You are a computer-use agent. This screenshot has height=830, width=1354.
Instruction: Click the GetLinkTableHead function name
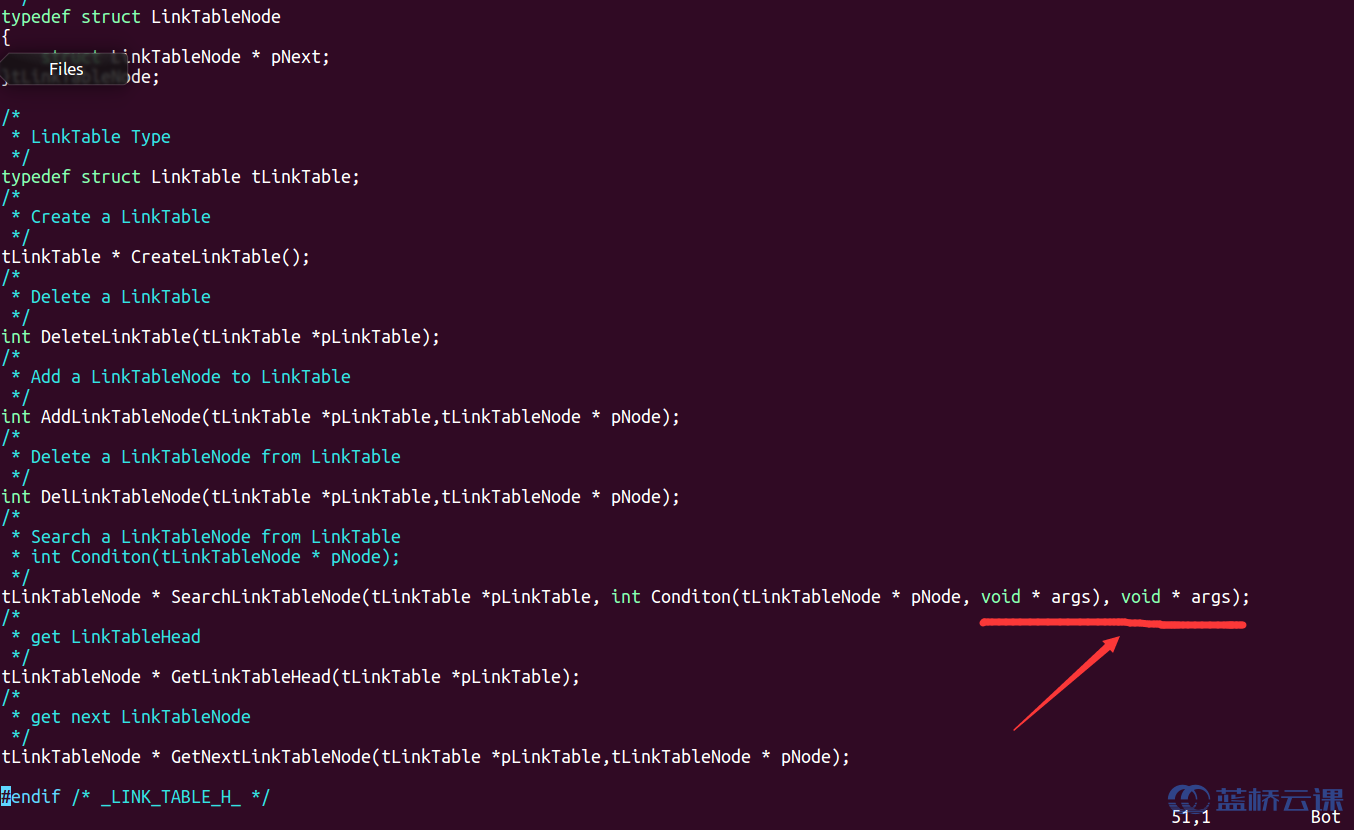tap(250, 677)
